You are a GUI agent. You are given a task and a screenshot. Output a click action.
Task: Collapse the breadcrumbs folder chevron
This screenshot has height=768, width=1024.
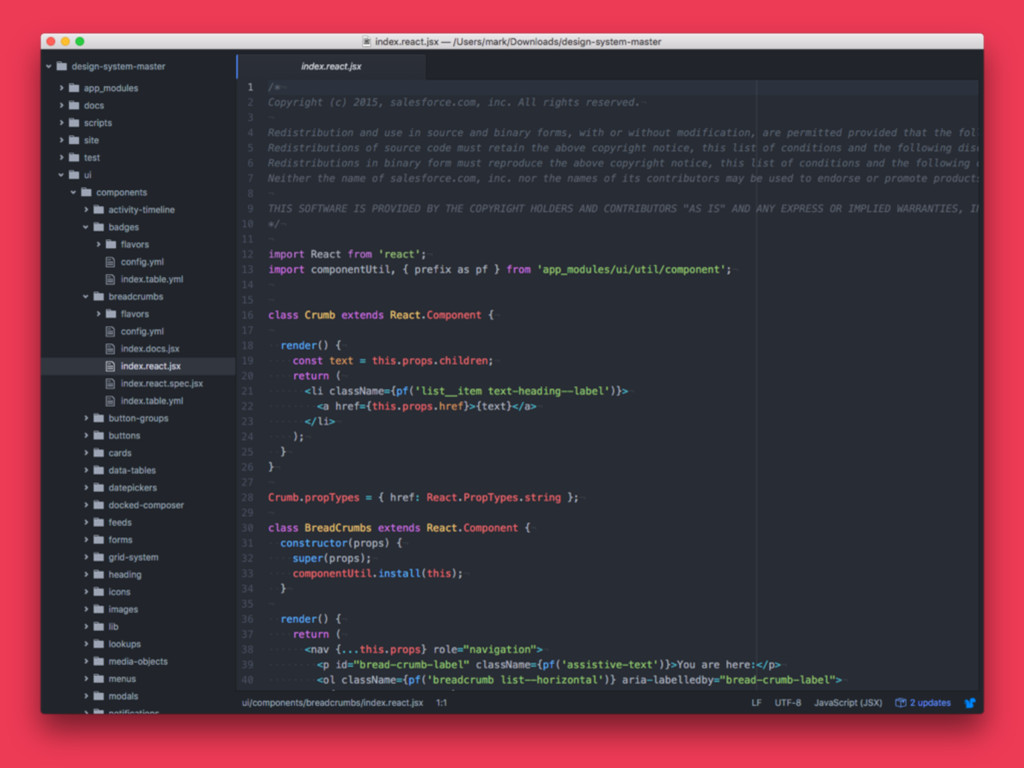tap(86, 296)
